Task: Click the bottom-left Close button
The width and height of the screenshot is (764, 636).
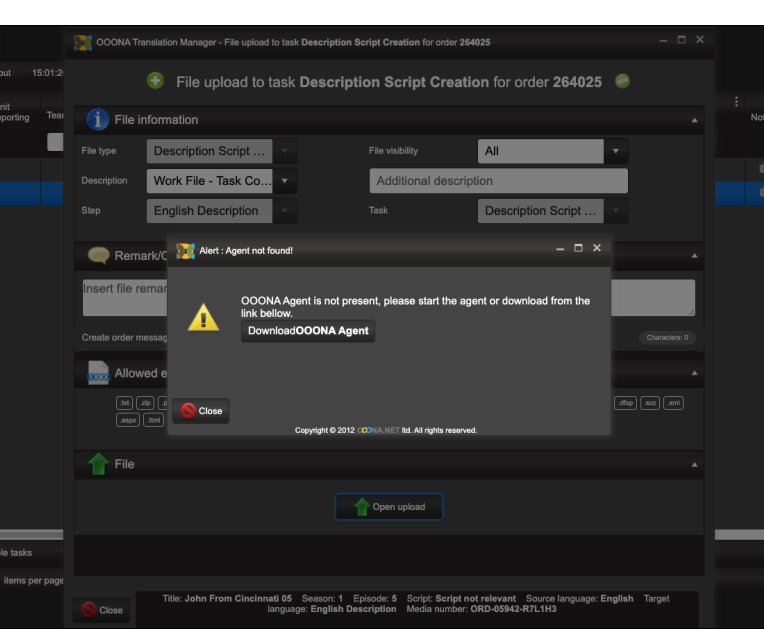Action: tap(100, 610)
